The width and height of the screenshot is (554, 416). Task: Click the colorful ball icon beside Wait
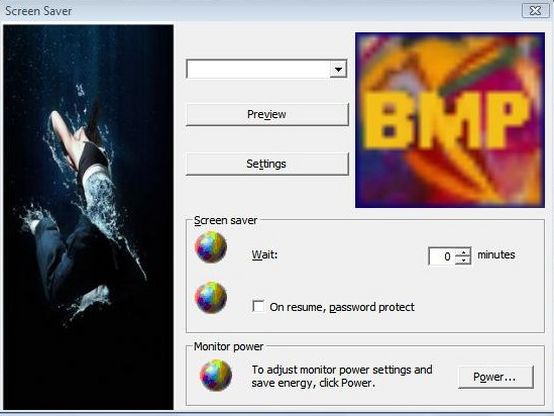211,247
